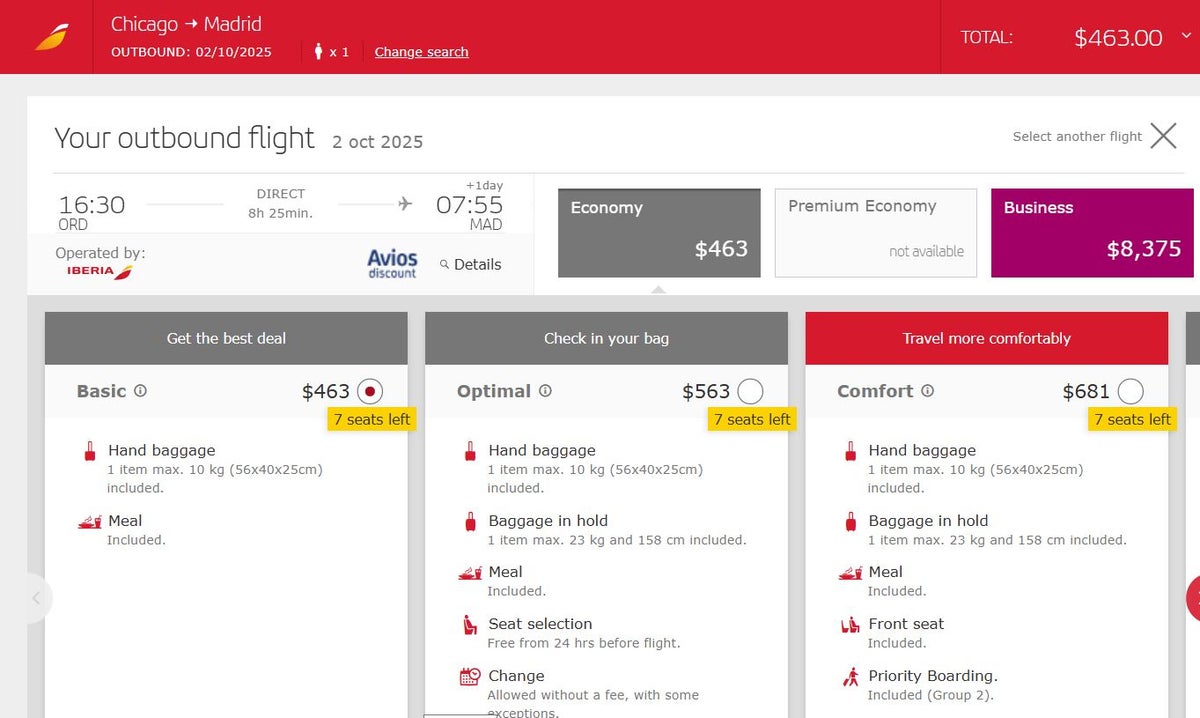Select the Basic fare radio button
This screenshot has height=718, width=1200.
[x=370, y=391]
